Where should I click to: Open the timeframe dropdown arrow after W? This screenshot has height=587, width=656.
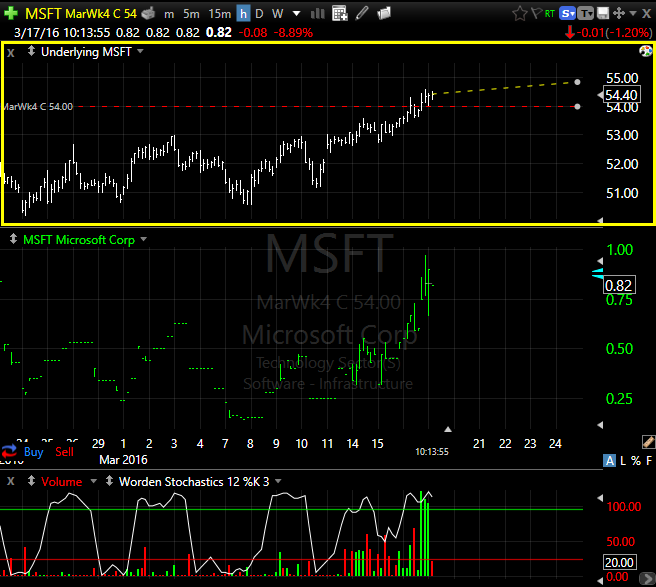click(x=297, y=14)
